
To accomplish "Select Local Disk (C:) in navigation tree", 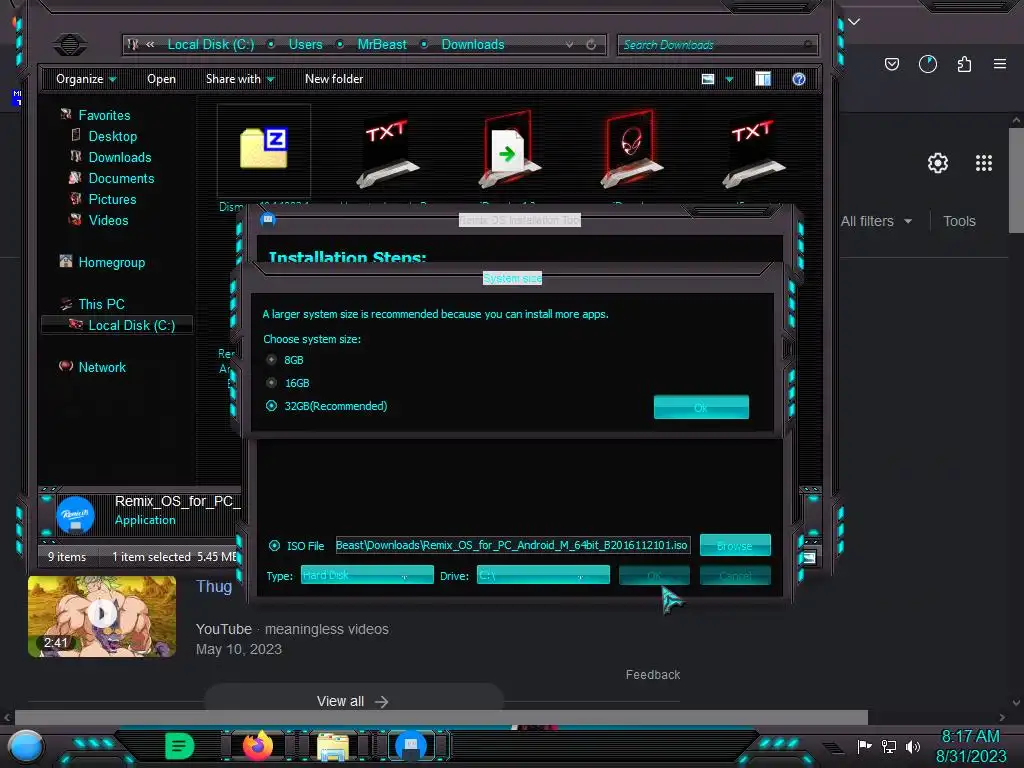I will 131,325.
